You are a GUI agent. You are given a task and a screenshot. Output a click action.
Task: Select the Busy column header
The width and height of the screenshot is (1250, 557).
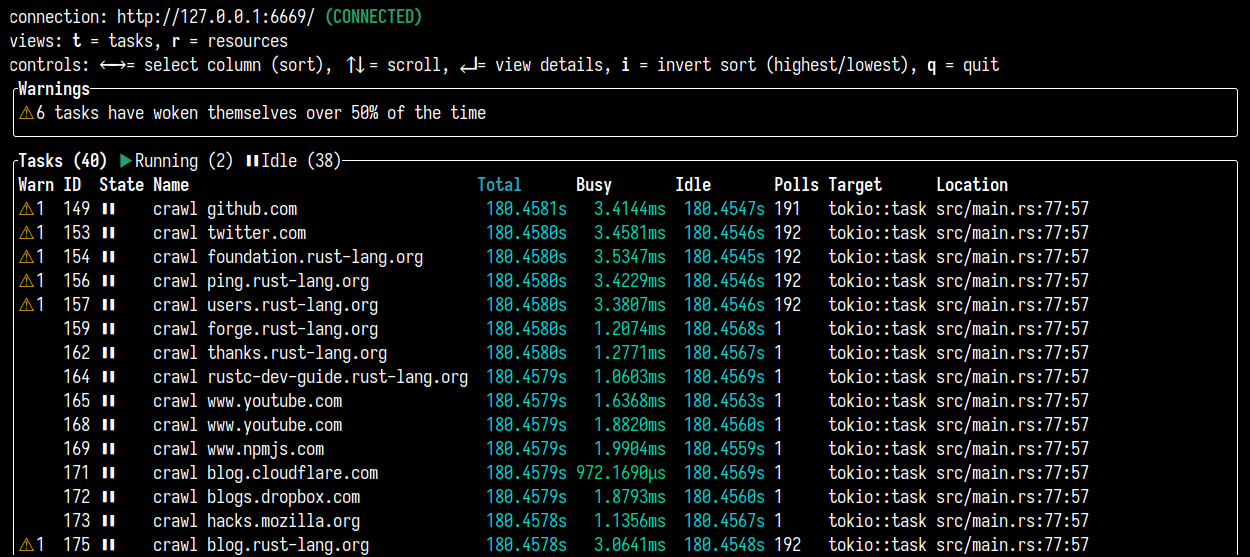[594, 185]
